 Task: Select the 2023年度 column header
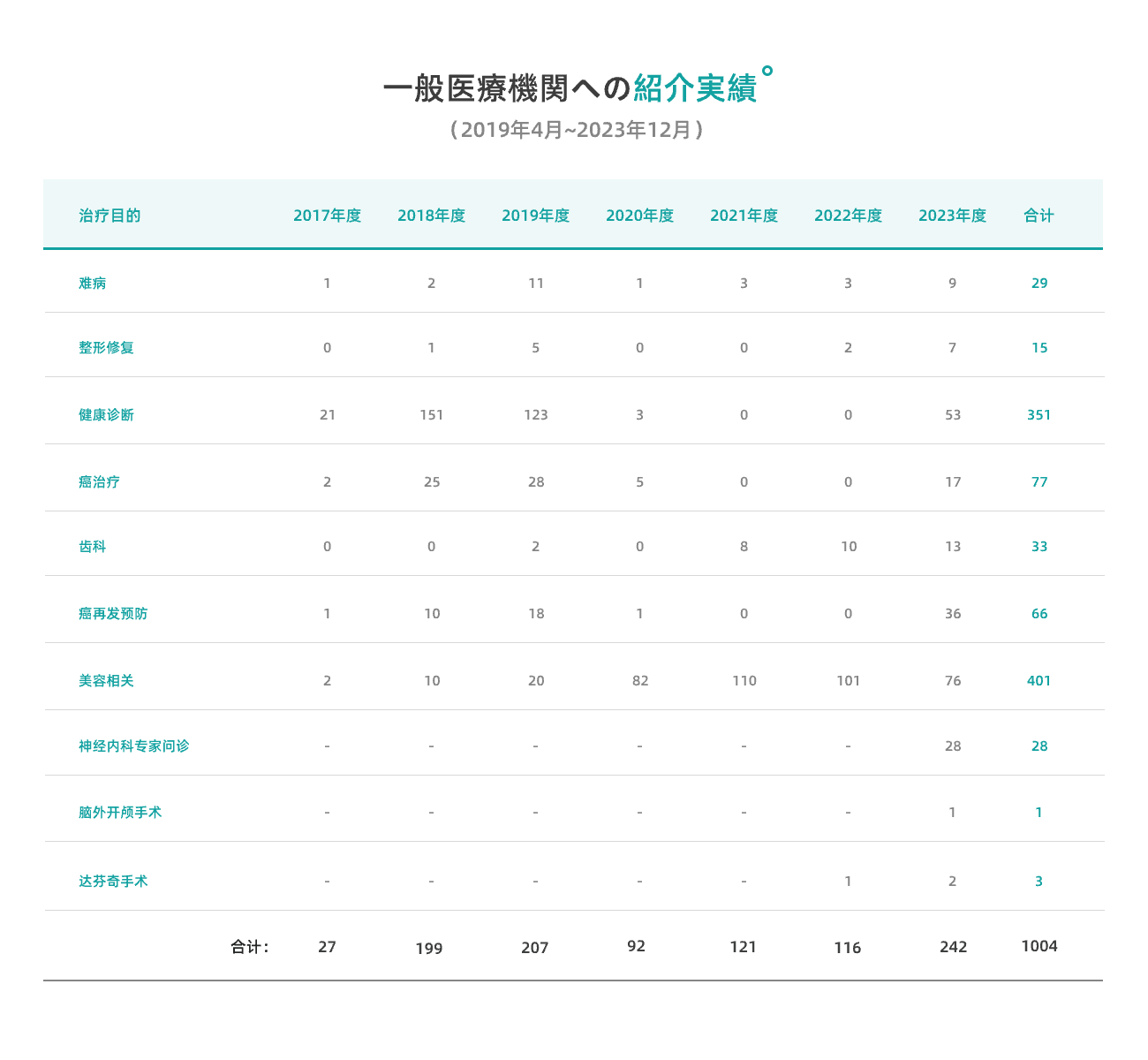tap(952, 216)
